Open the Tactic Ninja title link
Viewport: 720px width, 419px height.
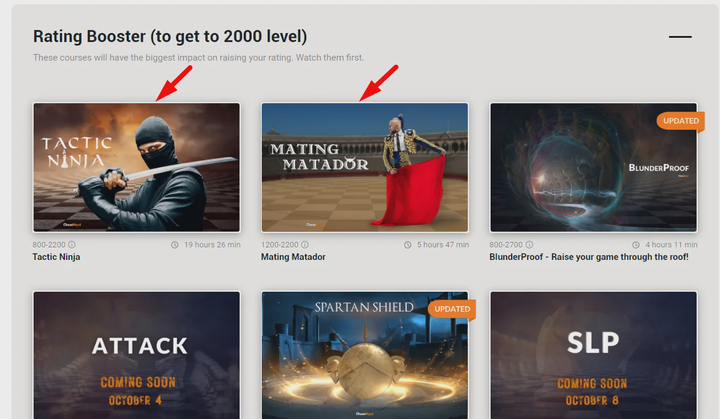coord(56,257)
